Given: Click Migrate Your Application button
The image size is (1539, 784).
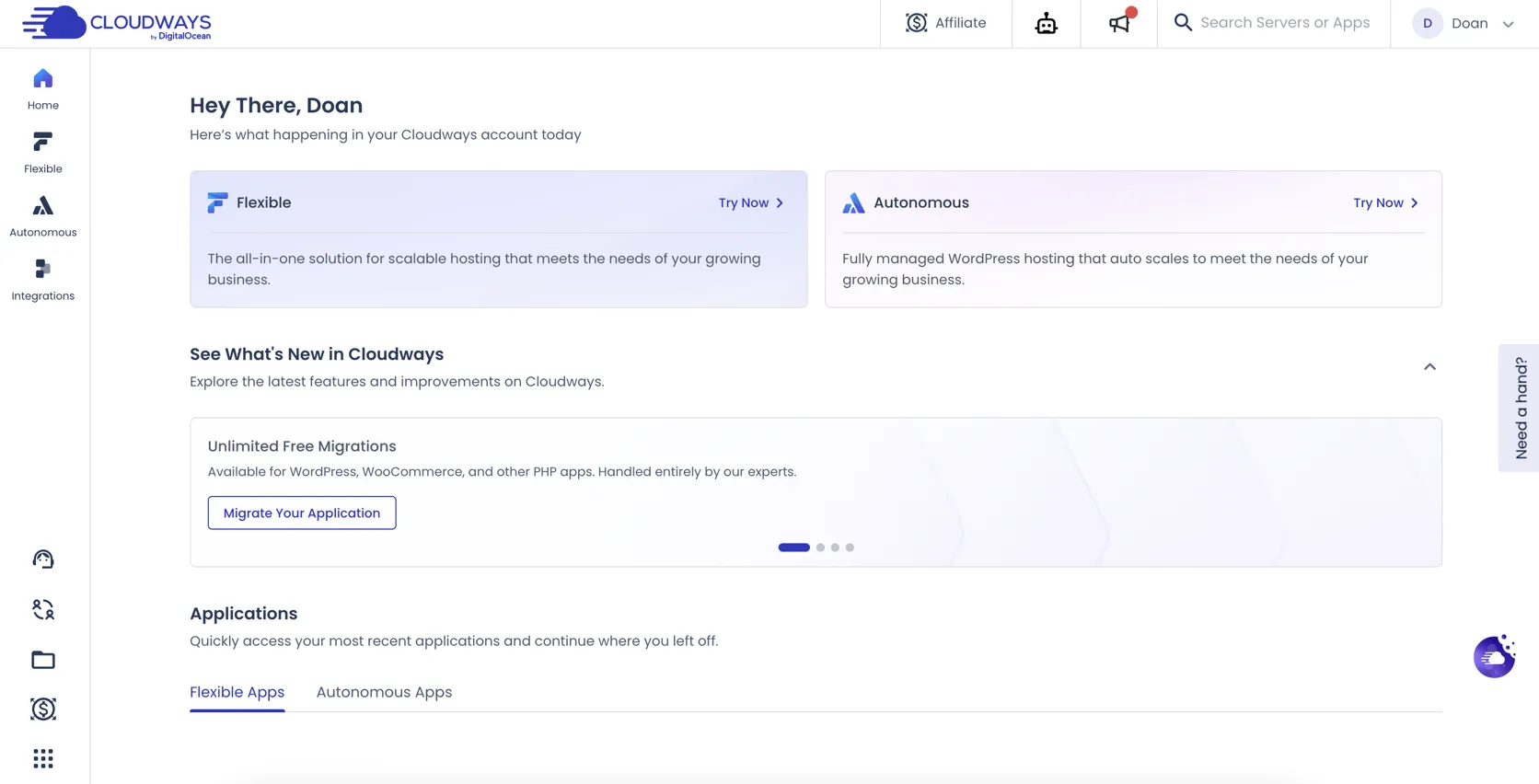Looking at the screenshot, I should click(302, 513).
